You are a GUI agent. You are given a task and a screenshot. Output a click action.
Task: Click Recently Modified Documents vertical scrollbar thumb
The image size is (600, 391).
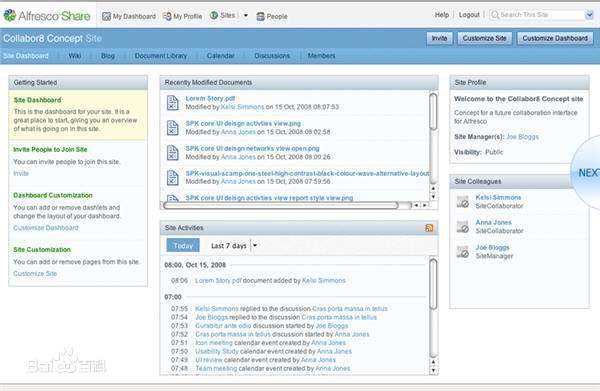click(433, 112)
